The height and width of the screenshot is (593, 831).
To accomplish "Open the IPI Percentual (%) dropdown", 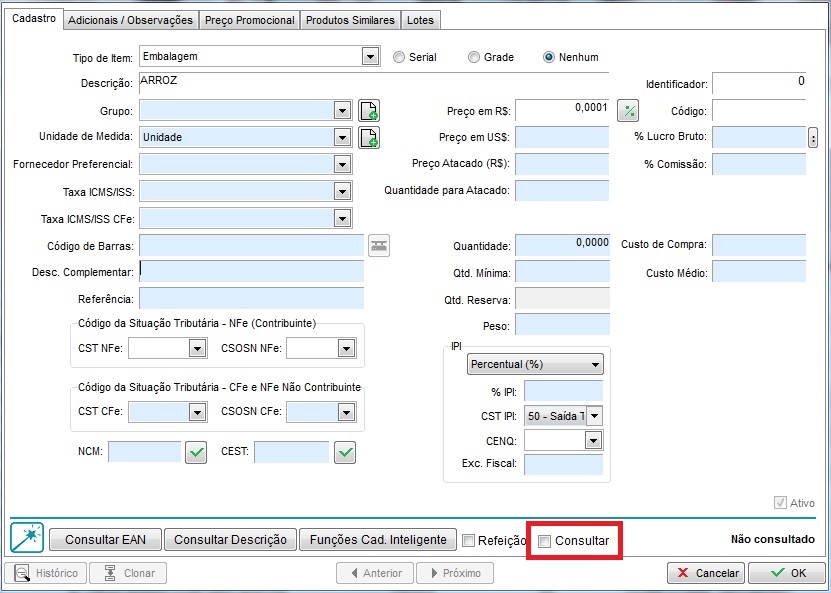I will pos(535,365).
